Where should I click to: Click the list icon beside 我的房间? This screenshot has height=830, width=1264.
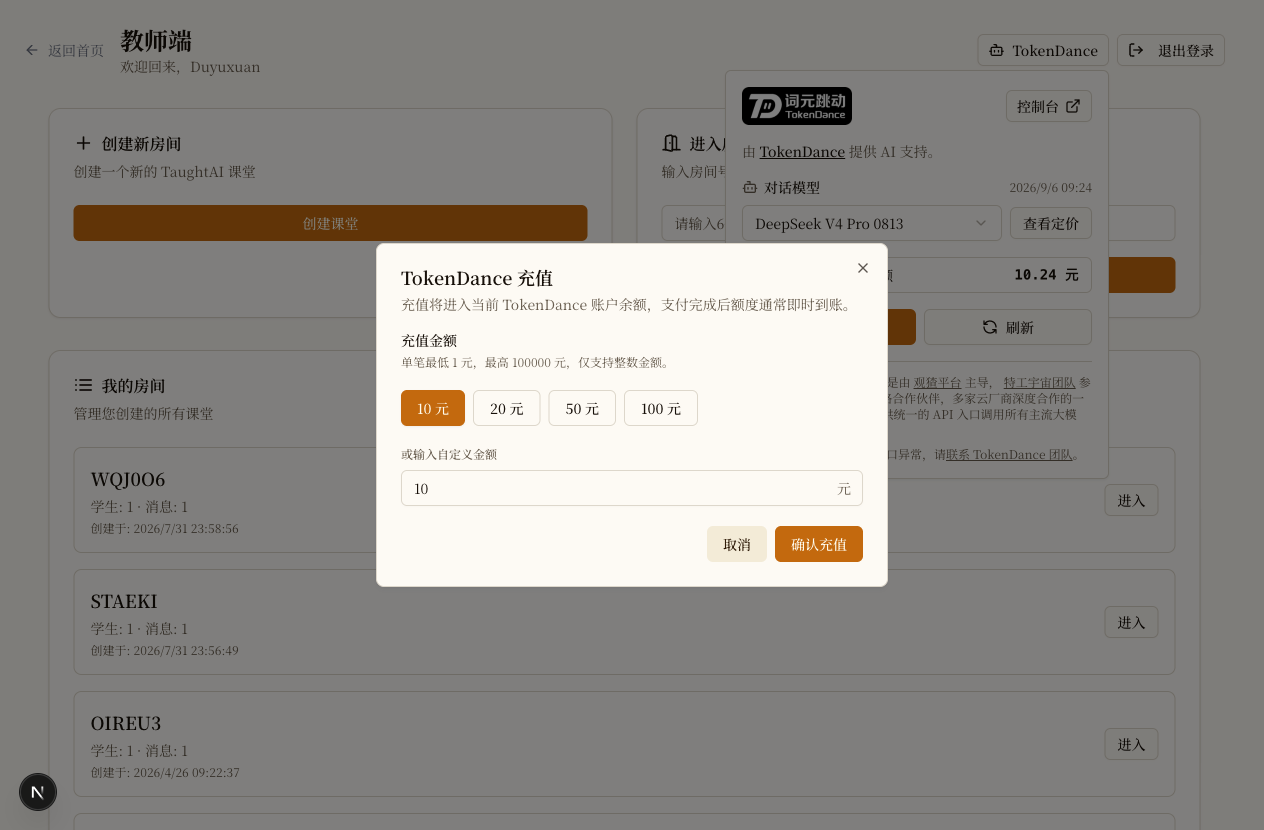coord(83,385)
